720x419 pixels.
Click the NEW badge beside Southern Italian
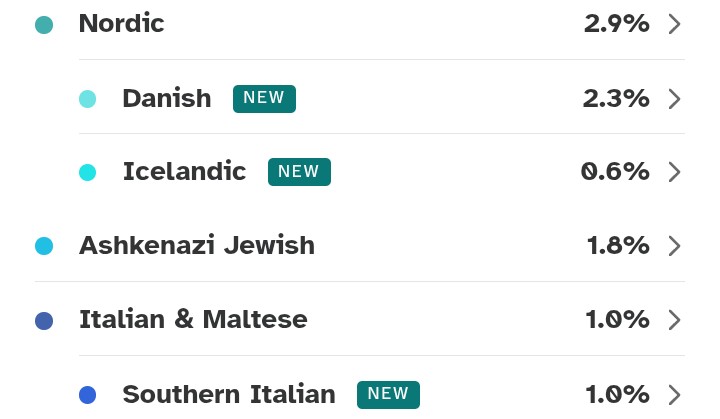click(388, 394)
